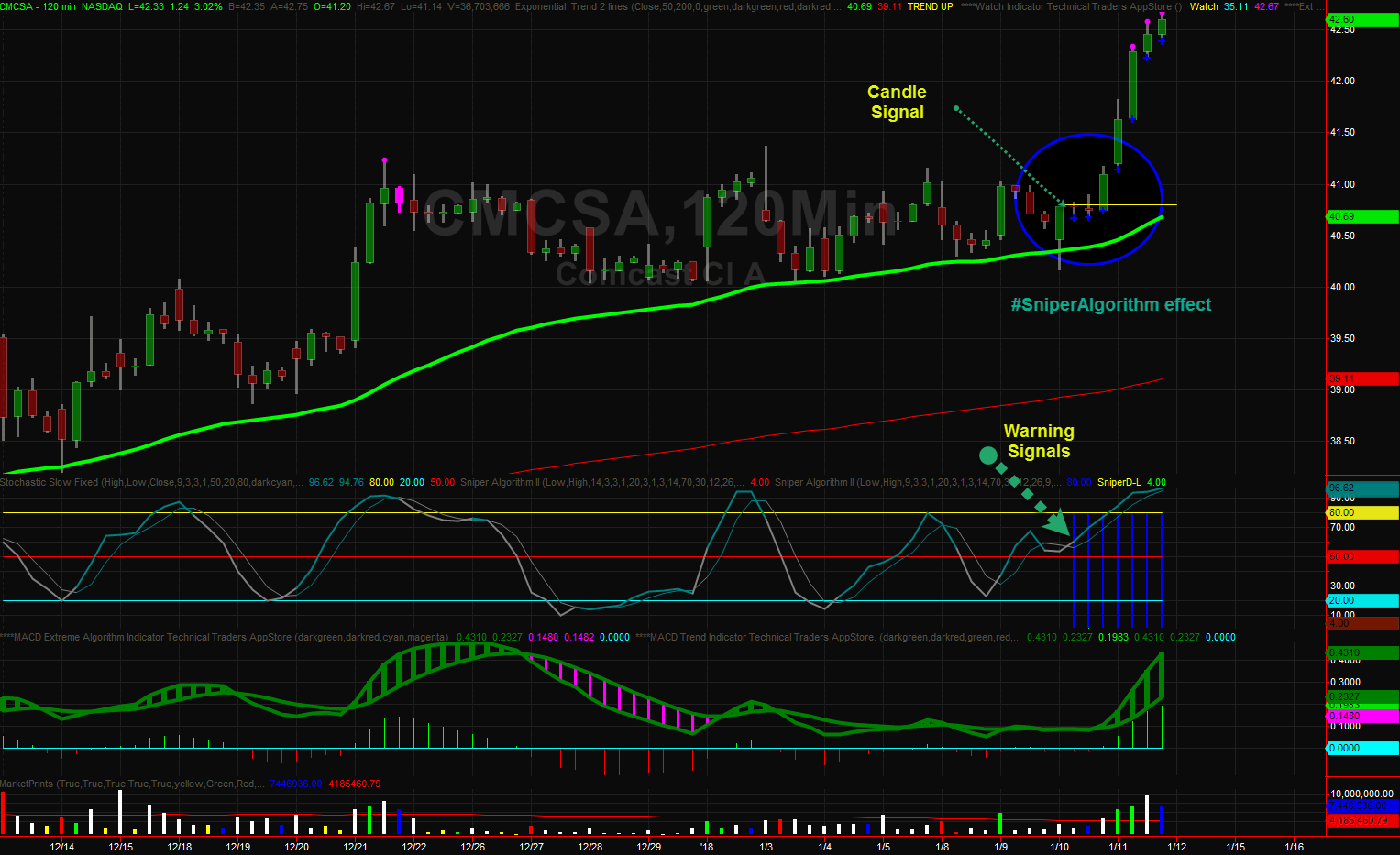Click the yellow 'SniperD-L' label
The height and width of the screenshot is (855, 1400).
point(1119,482)
